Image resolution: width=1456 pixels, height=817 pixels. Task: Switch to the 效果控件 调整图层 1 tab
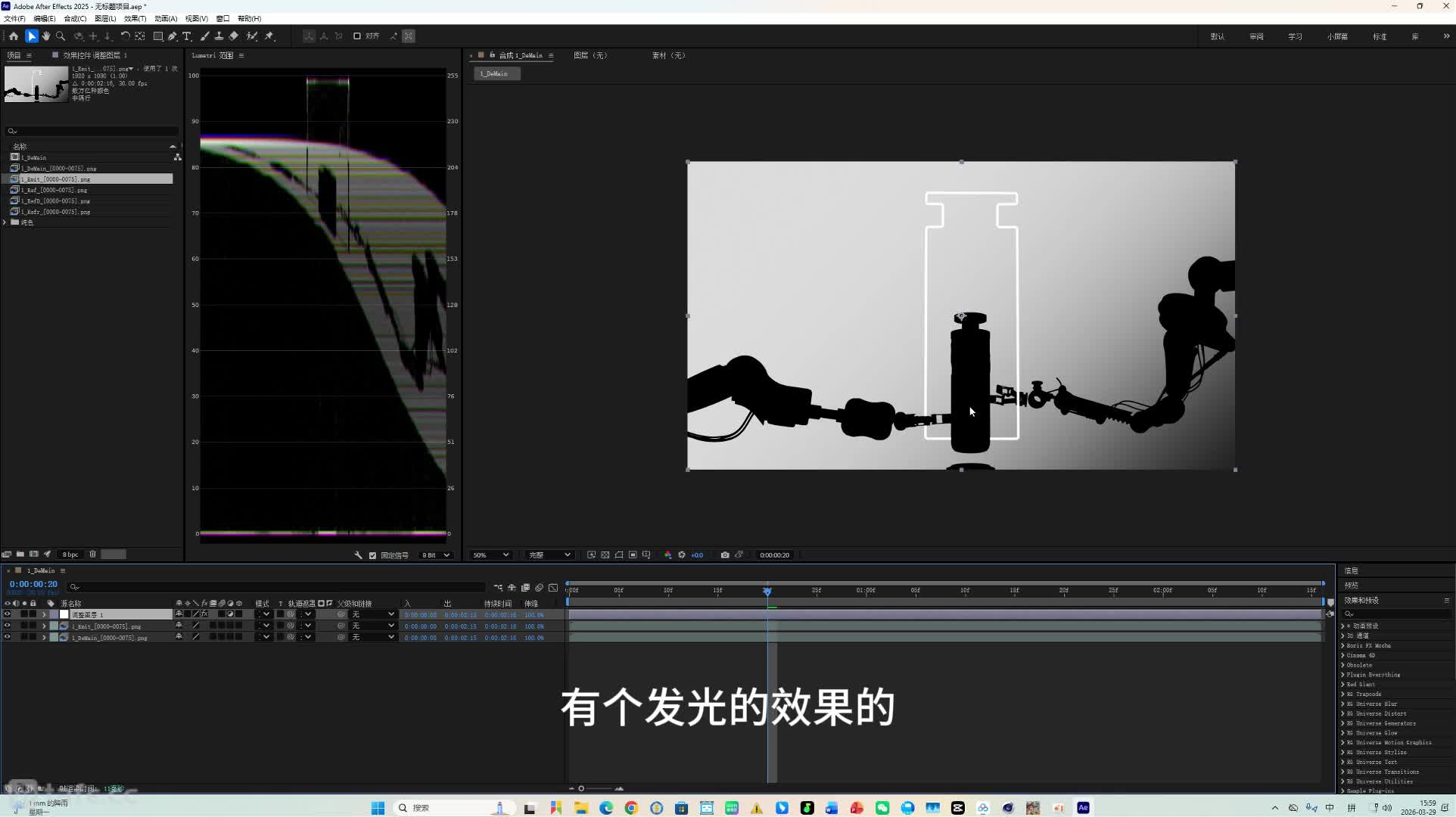pyautogui.click(x=95, y=55)
